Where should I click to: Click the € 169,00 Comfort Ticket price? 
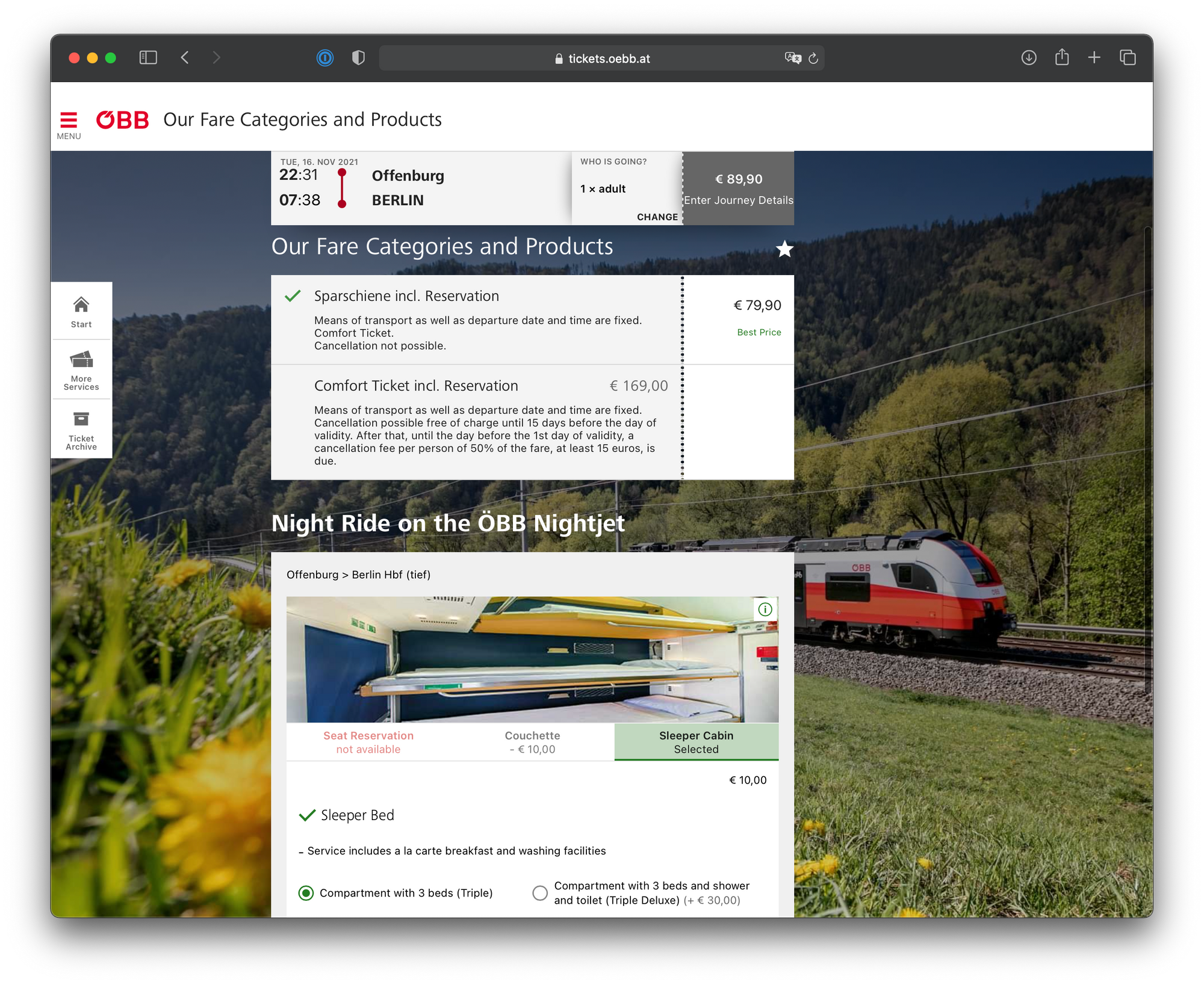click(639, 386)
